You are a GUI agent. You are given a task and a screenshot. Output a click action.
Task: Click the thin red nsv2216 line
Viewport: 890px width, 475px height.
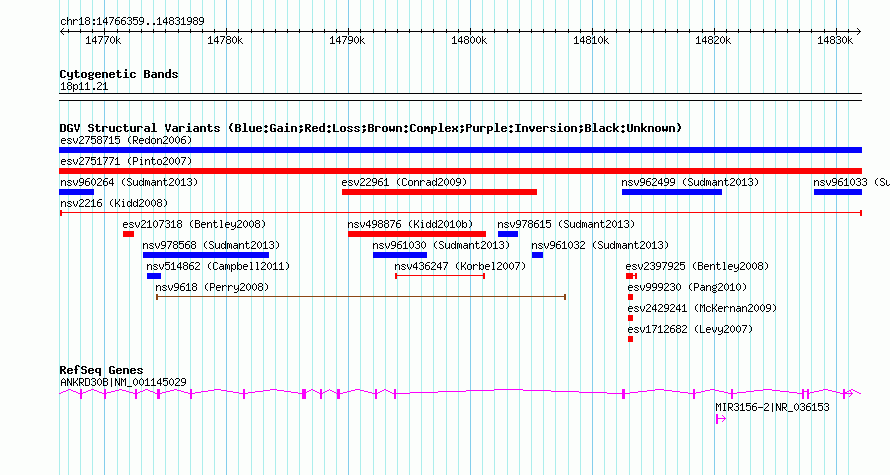pos(461,213)
